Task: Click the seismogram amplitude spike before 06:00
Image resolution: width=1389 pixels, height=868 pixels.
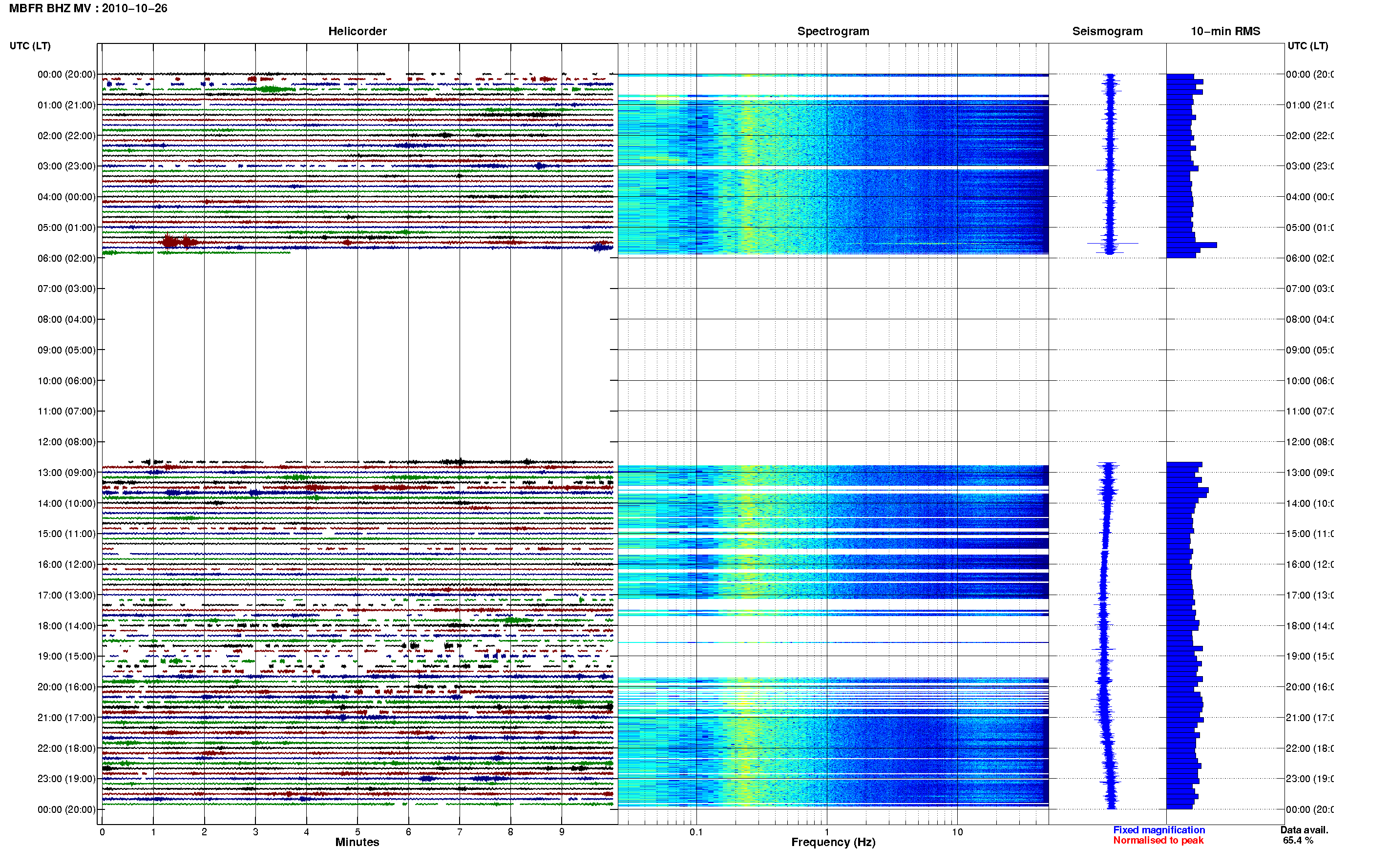Action: pyautogui.click(x=1112, y=244)
